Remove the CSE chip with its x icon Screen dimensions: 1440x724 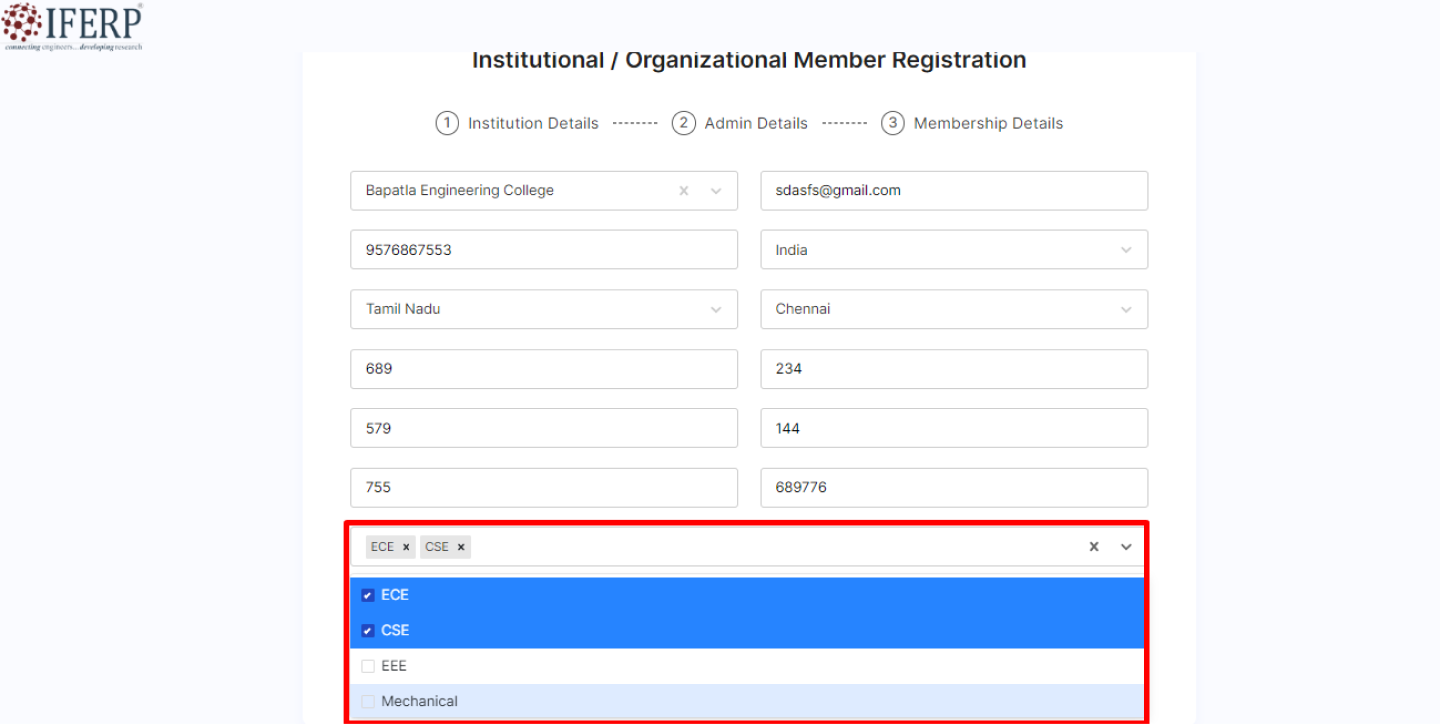pos(460,546)
